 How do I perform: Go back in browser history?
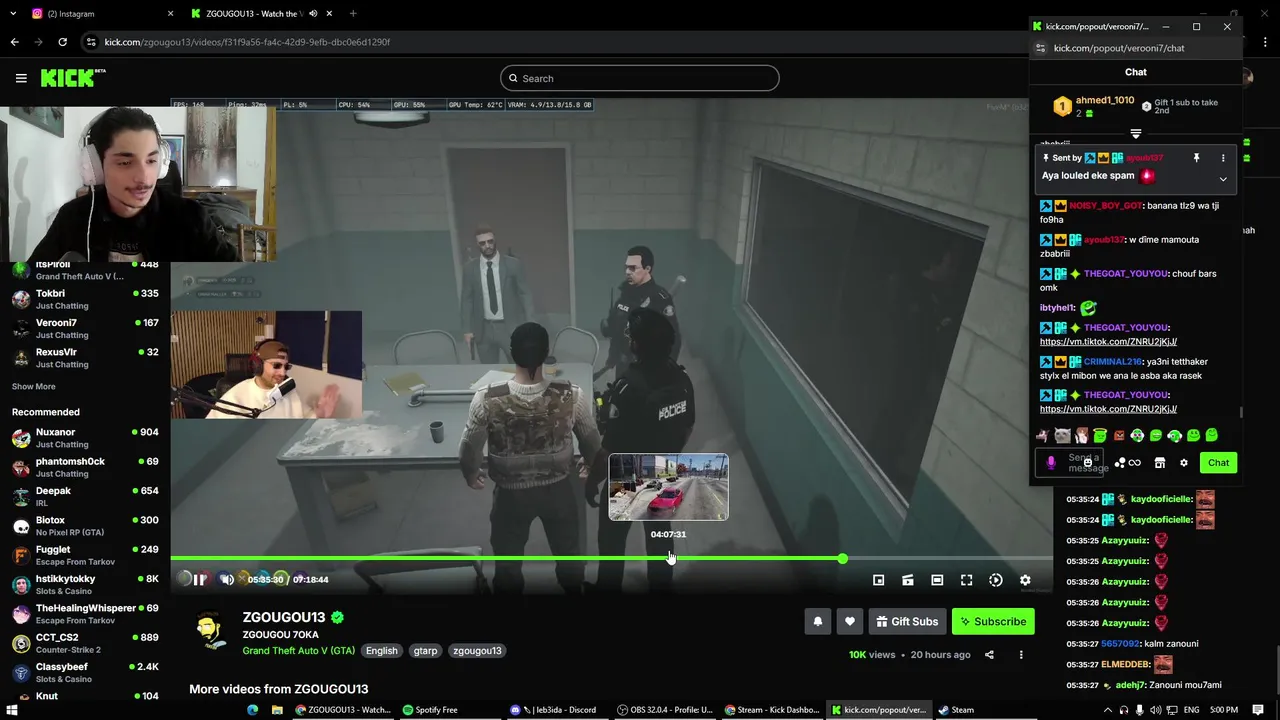[14, 42]
